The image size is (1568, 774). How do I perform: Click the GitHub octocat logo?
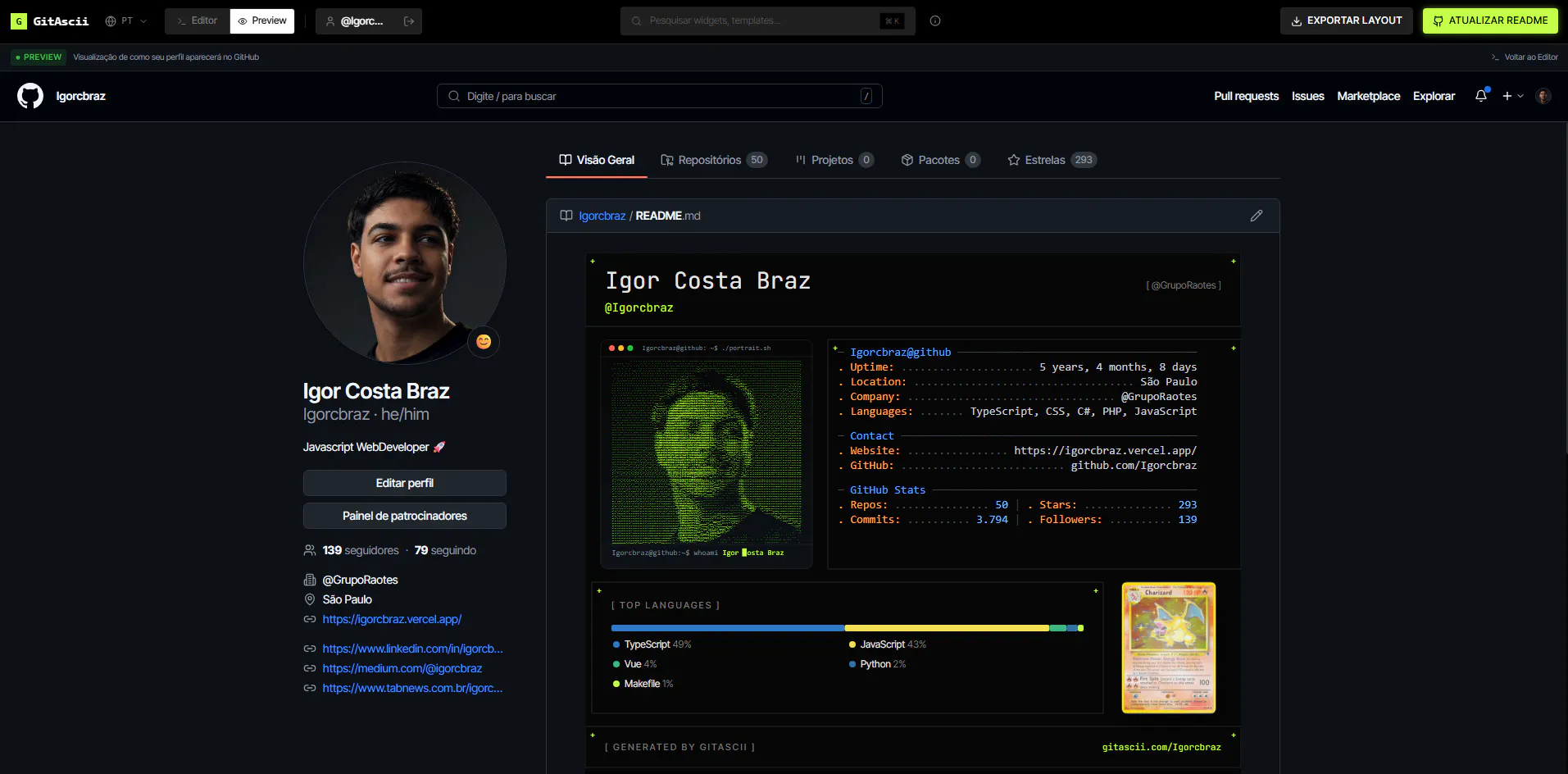pos(30,96)
